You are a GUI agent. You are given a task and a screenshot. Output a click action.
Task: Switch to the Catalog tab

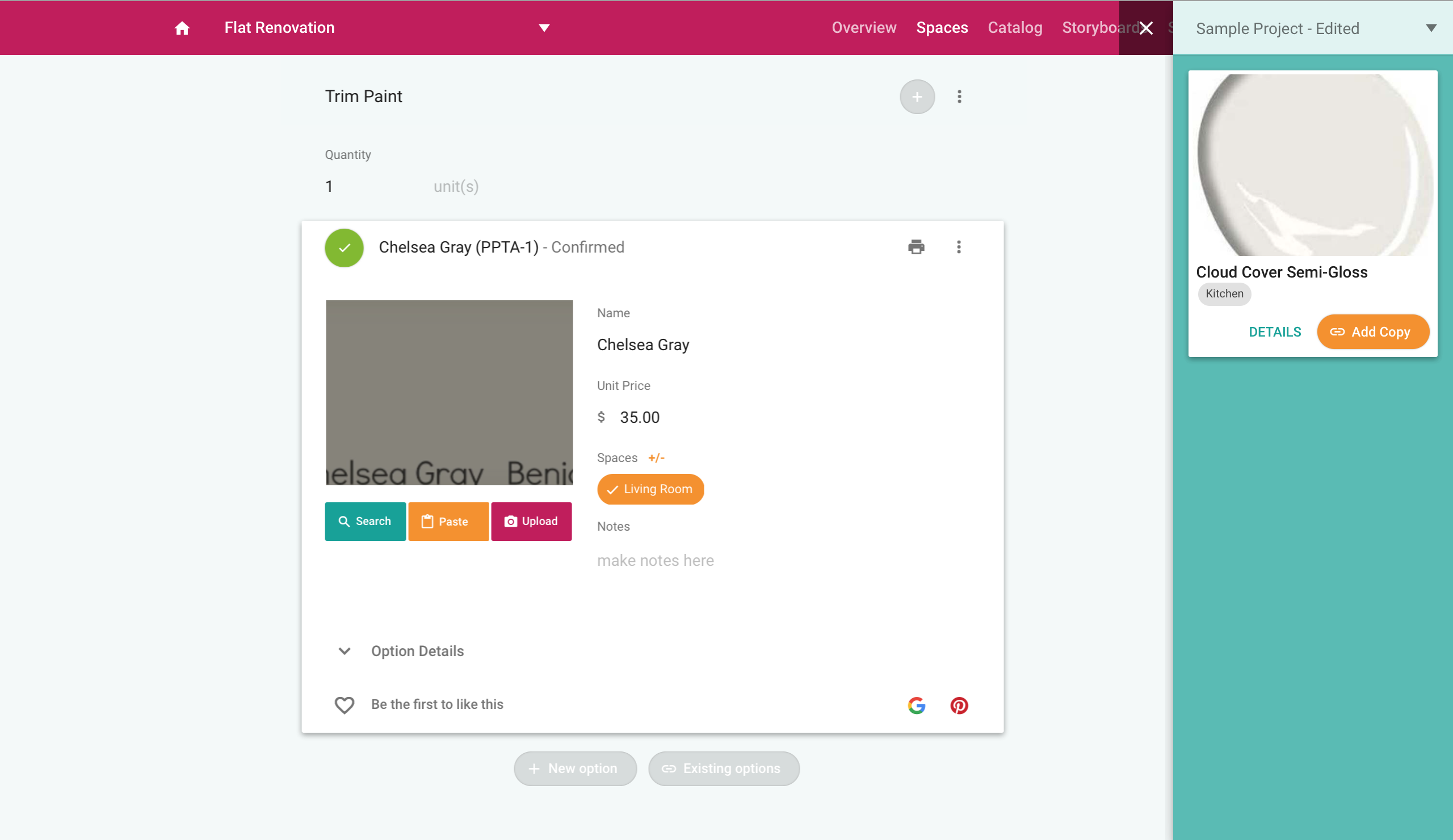coord(1015,28)
